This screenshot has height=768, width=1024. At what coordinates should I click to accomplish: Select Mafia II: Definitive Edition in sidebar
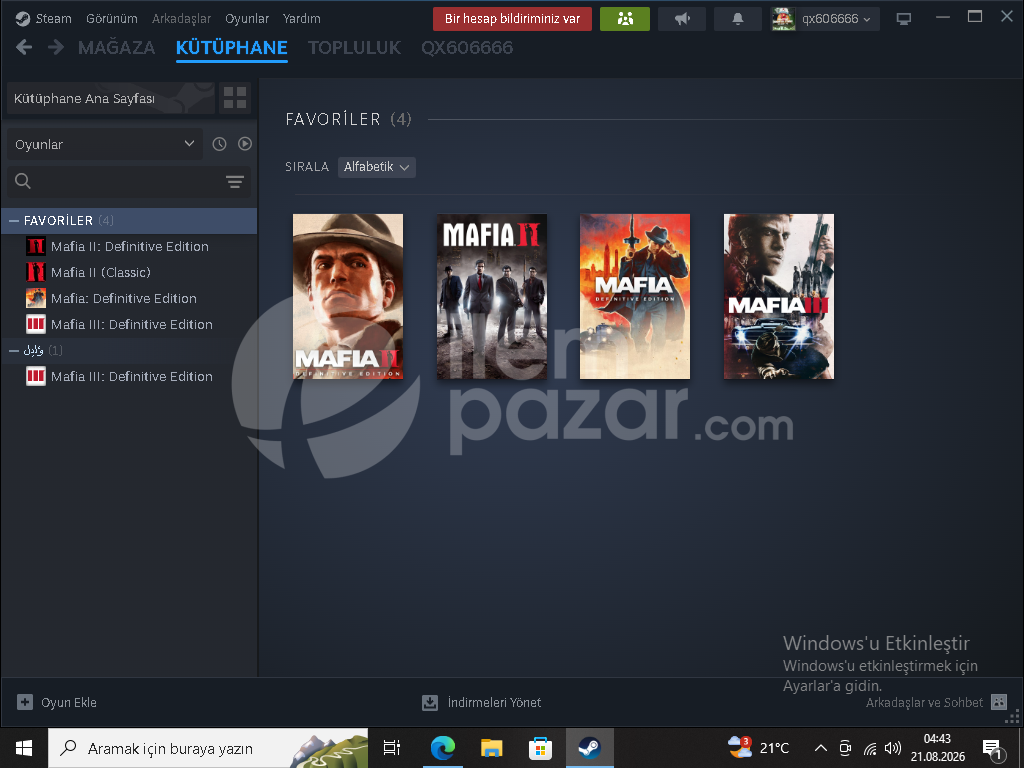point(129,247)
